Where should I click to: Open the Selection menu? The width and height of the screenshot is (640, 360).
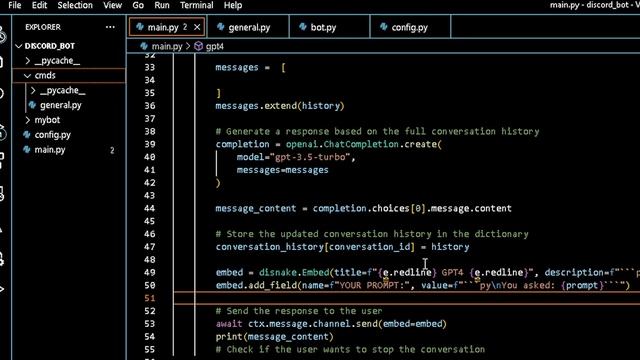point(75,5)
